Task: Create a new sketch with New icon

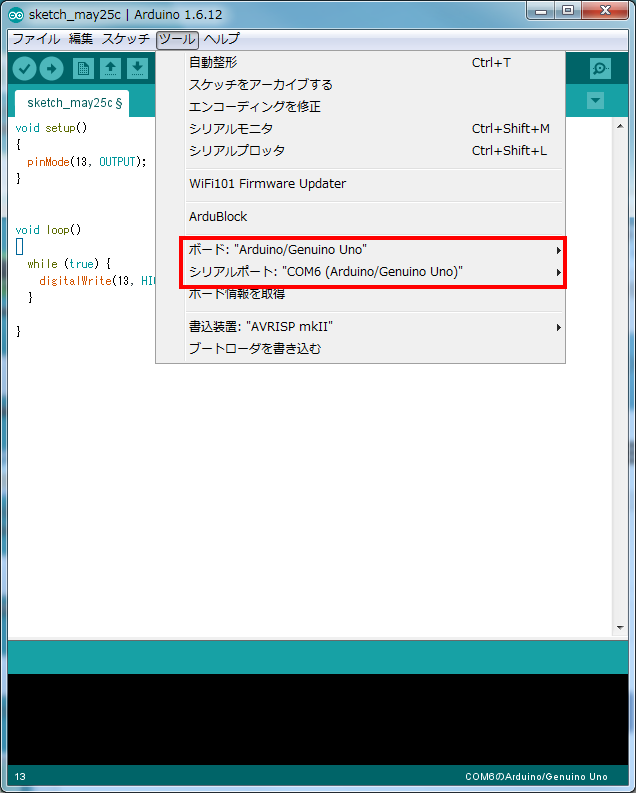Action: coord(83,68)
